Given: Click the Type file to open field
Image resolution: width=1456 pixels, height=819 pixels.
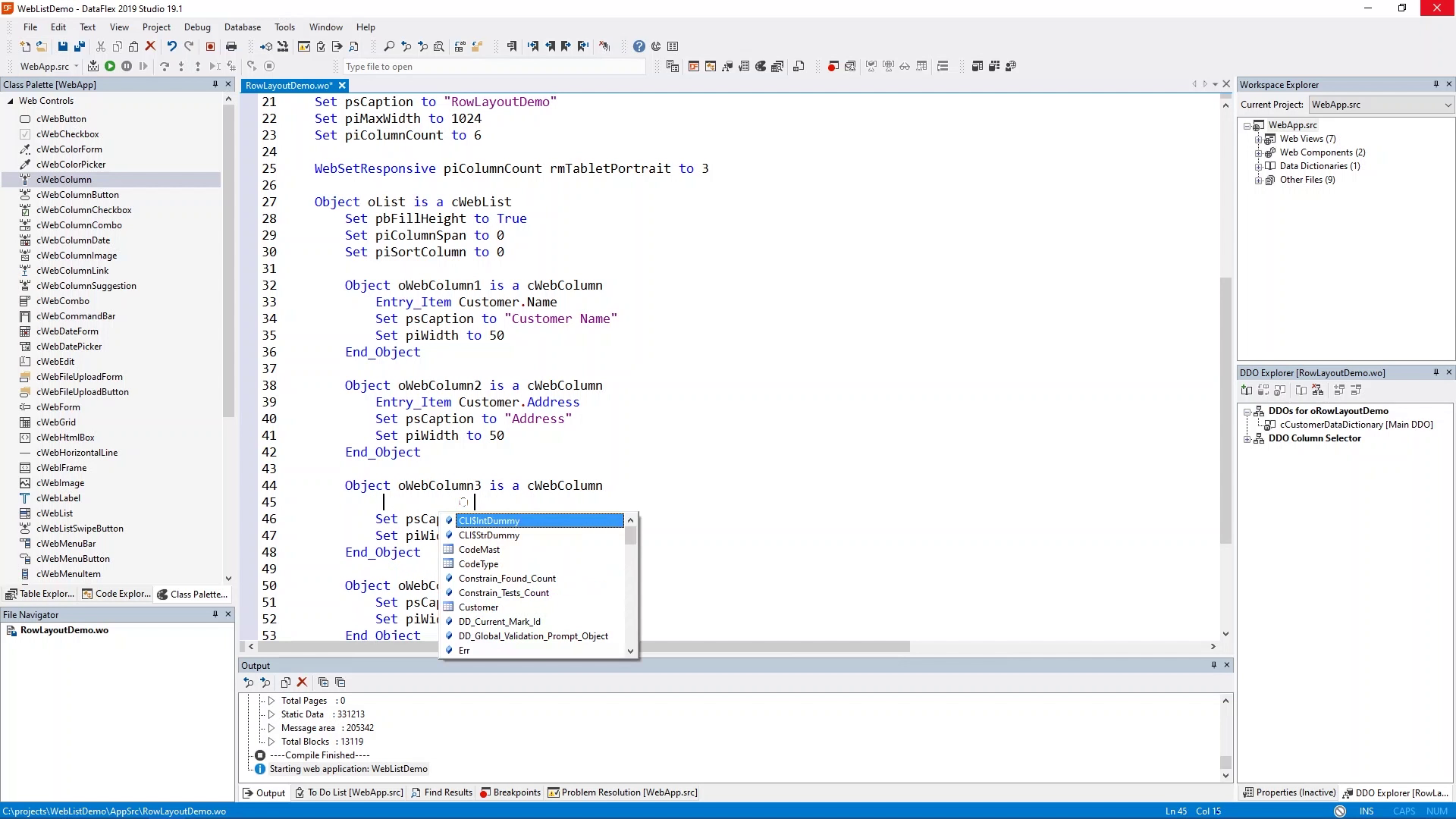Looking at the screenshot, I should click(x=493, y=67).
